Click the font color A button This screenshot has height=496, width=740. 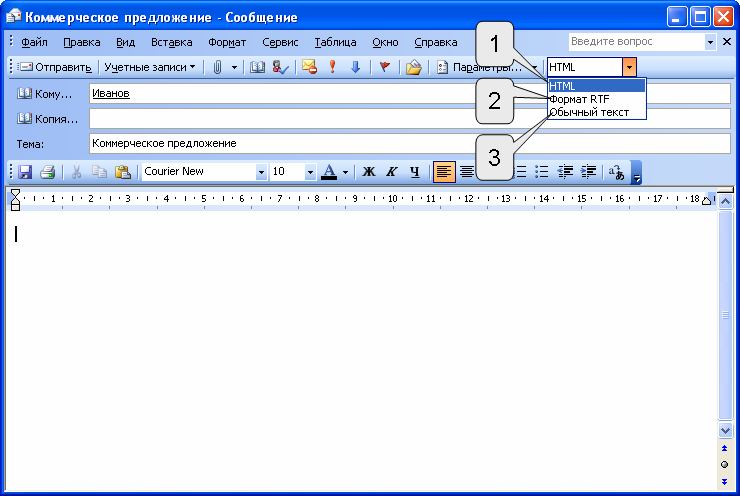(329, 172)
